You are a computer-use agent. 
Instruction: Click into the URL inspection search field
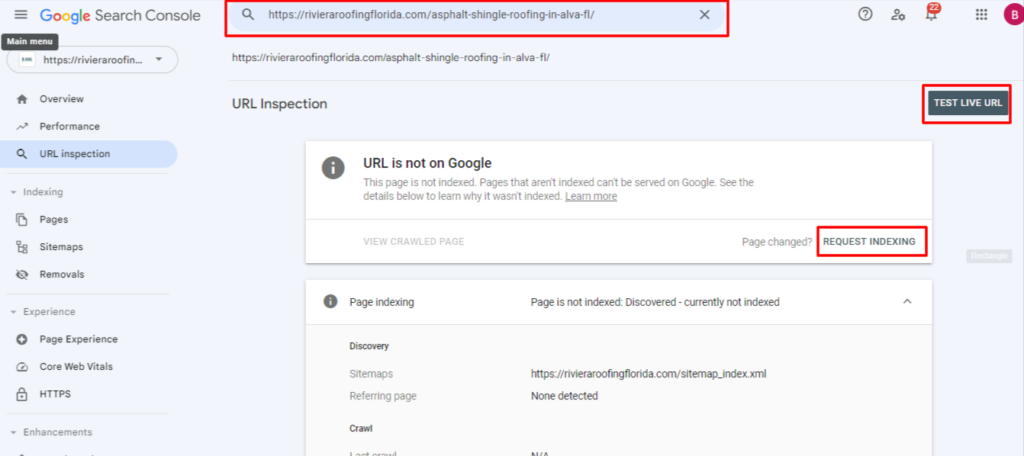tap(477, 15)
